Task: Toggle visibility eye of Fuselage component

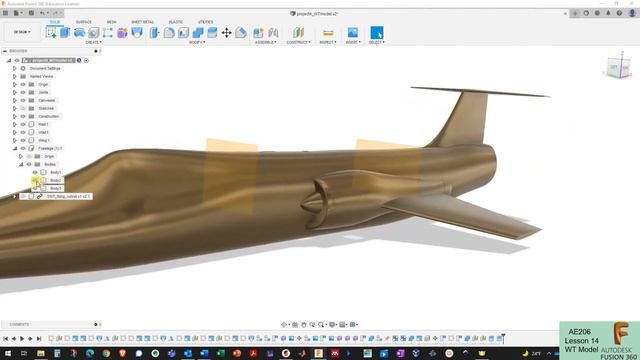Action: point(23,148)
